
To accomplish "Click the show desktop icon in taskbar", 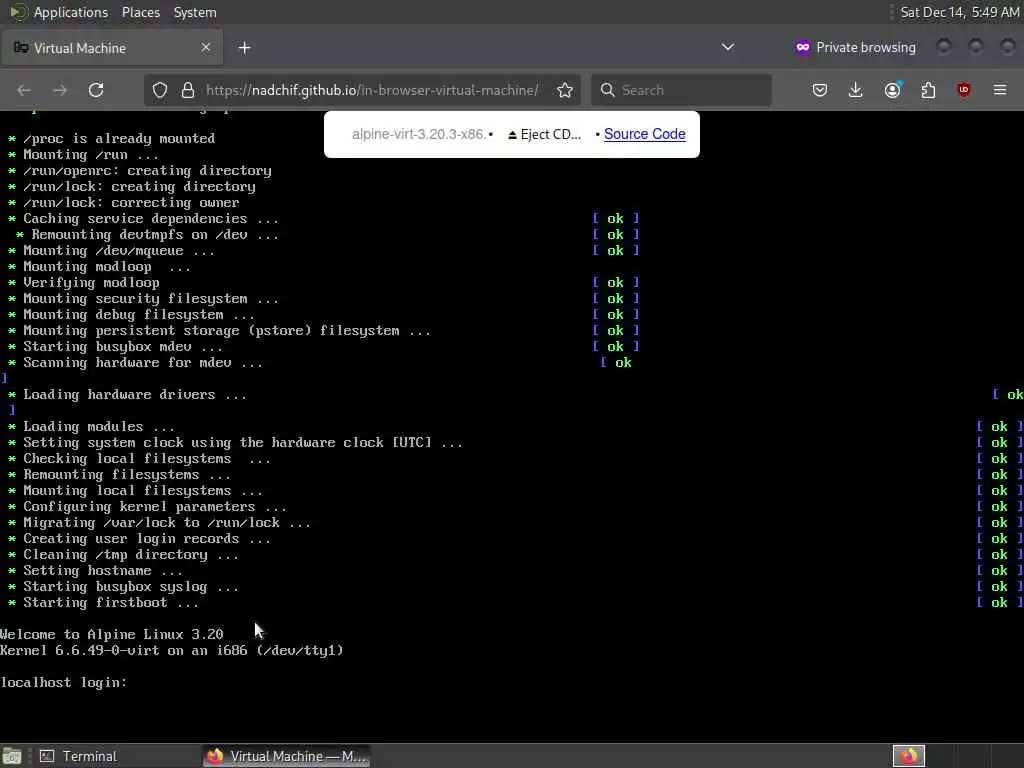I will [x=12, y=756].
